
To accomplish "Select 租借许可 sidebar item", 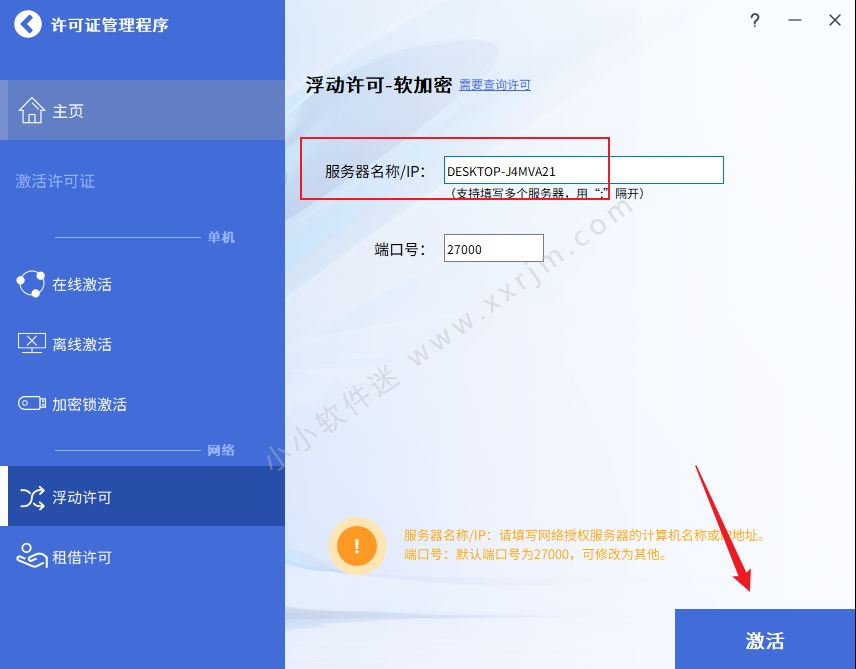I will click(142, 557).
